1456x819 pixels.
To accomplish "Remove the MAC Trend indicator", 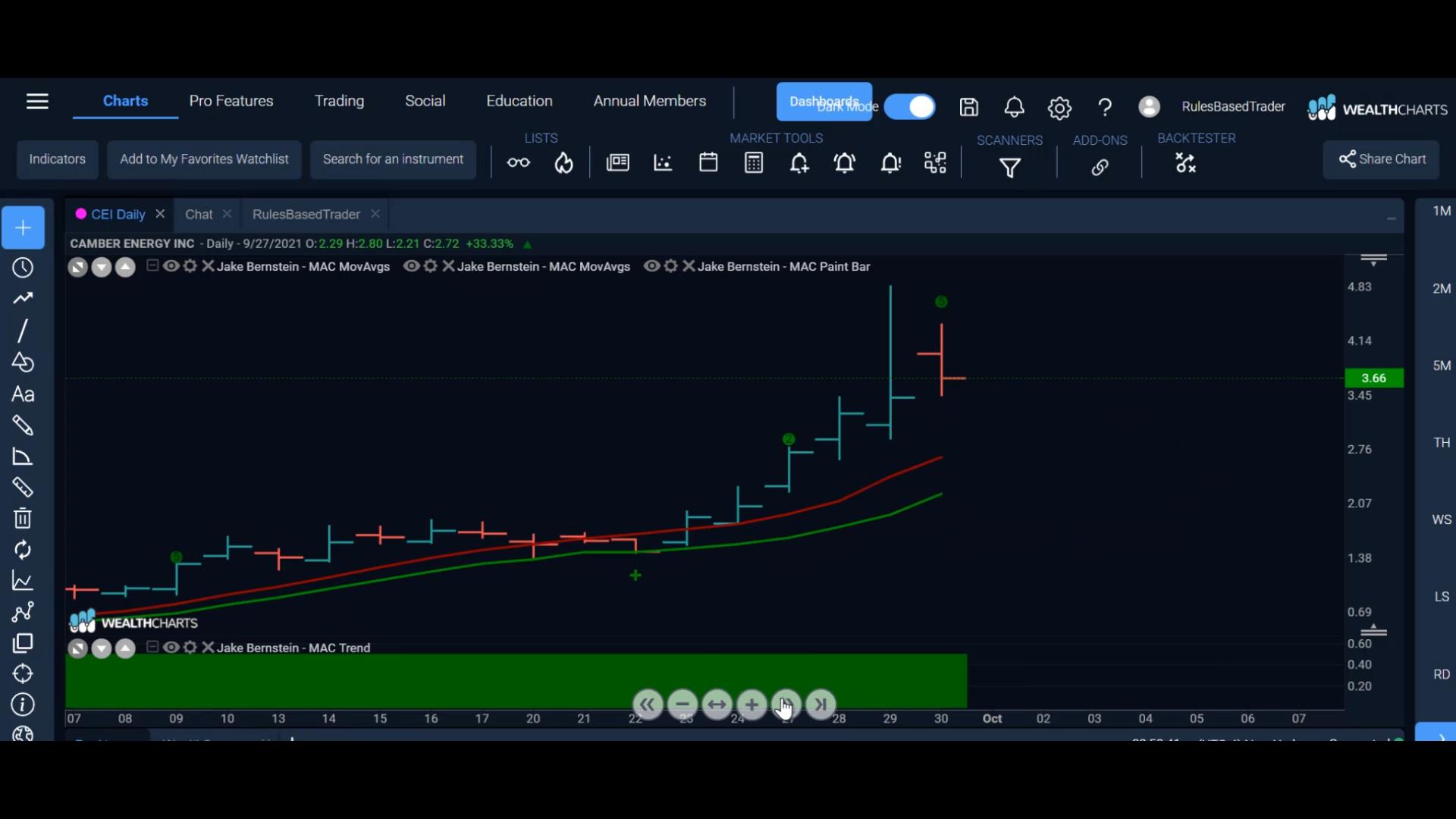I will tap(208, 648).
